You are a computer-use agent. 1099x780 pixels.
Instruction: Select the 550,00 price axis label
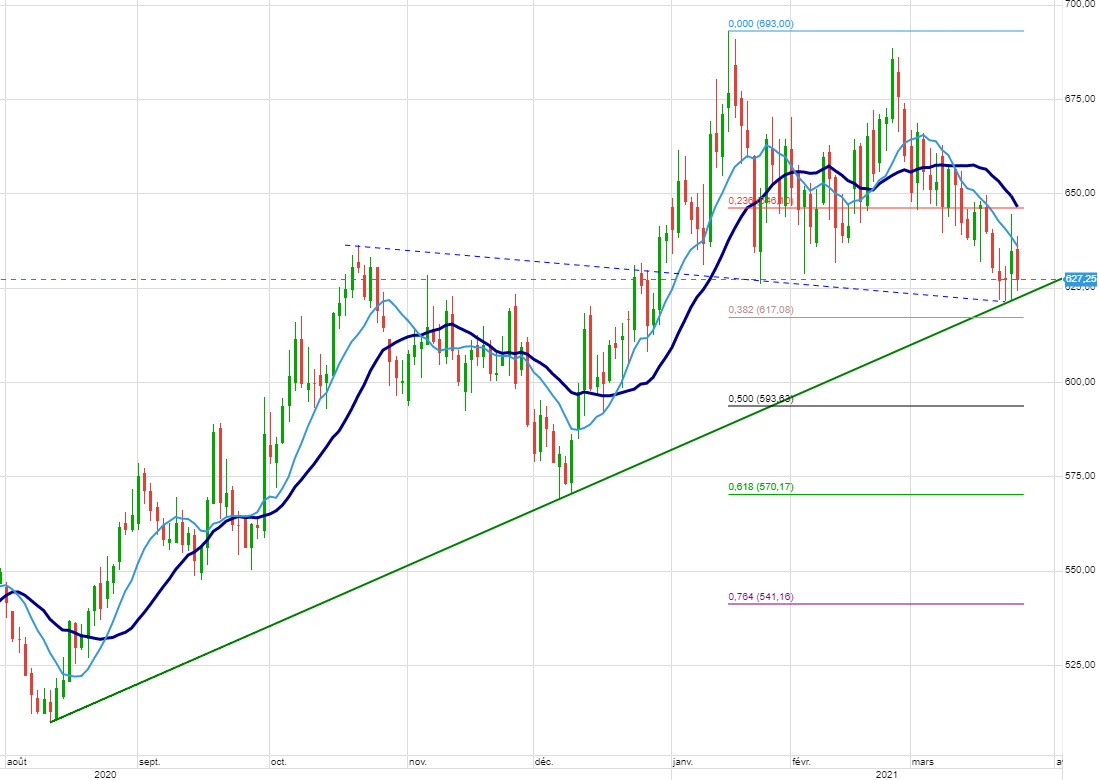(x=1080, y=570)
